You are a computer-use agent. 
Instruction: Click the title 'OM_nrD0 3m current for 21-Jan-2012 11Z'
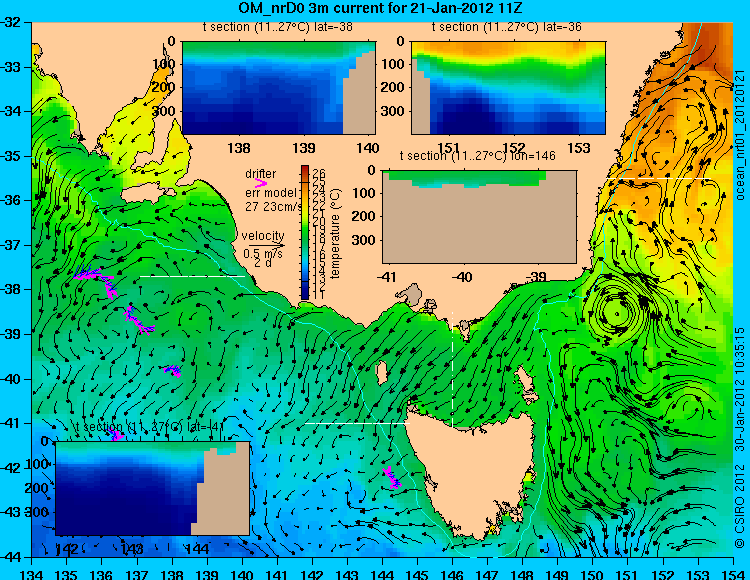coord(380,8)
